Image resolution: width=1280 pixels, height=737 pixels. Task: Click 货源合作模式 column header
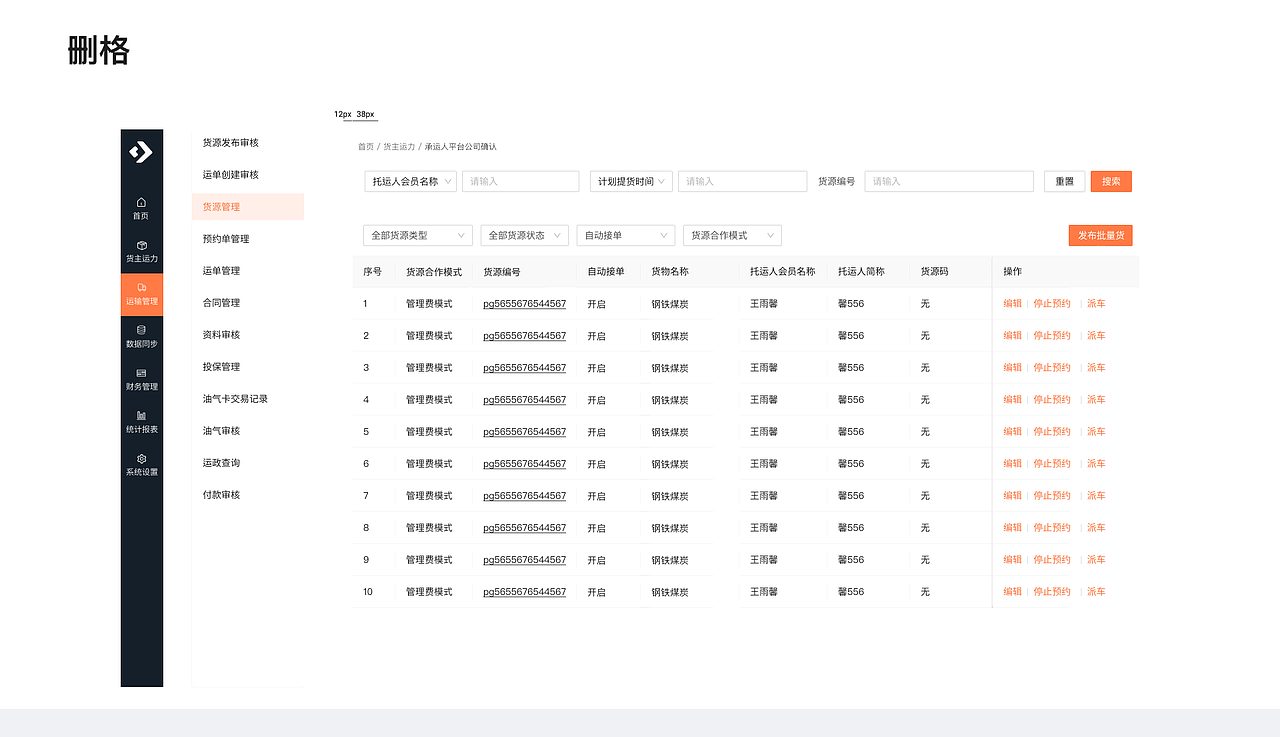click(x=434, y=272)
